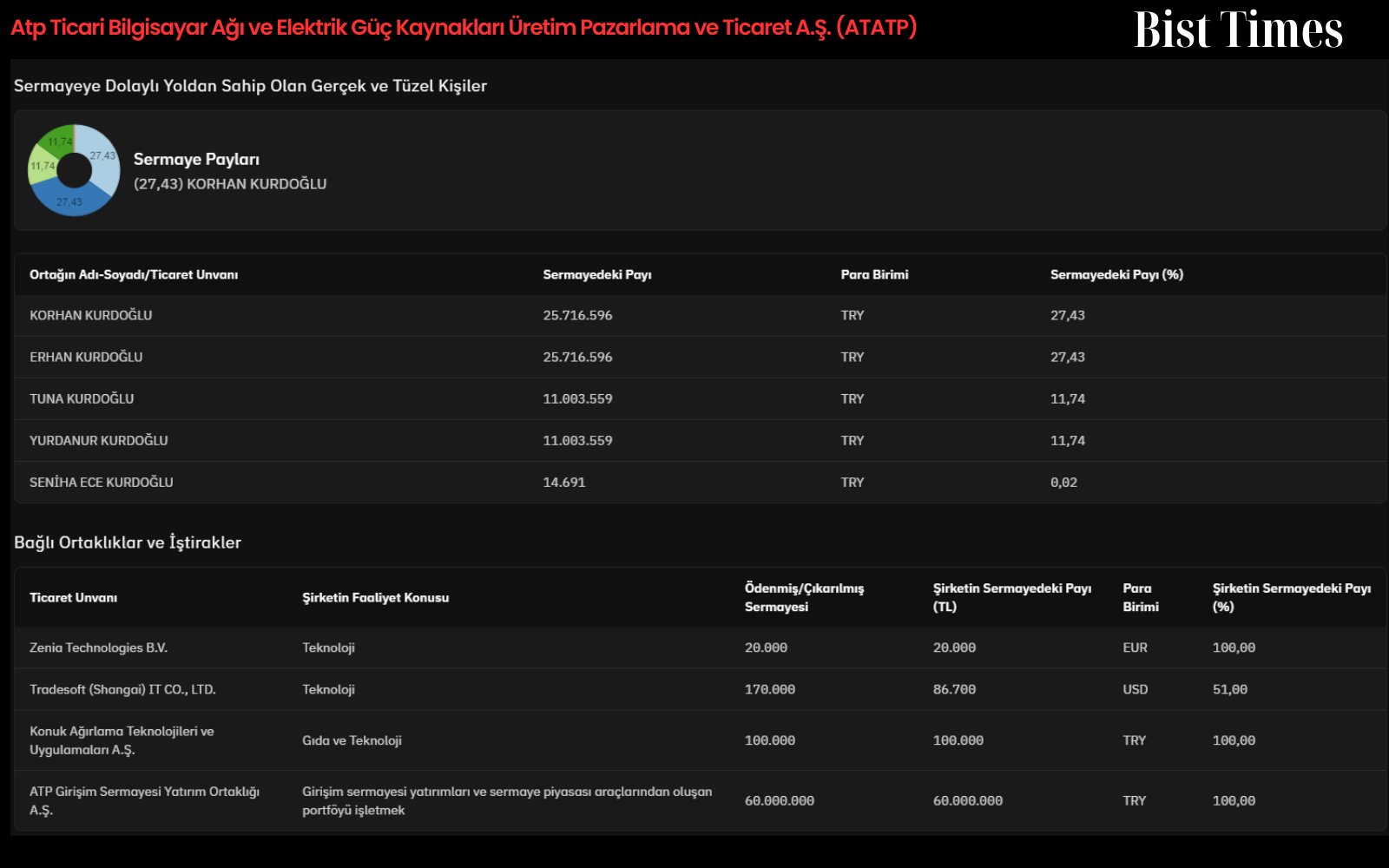Screen dimensions: 1389x868
Task: Click the Bist Times logo
Action: pyautogui.click(x=1238, y=30)
